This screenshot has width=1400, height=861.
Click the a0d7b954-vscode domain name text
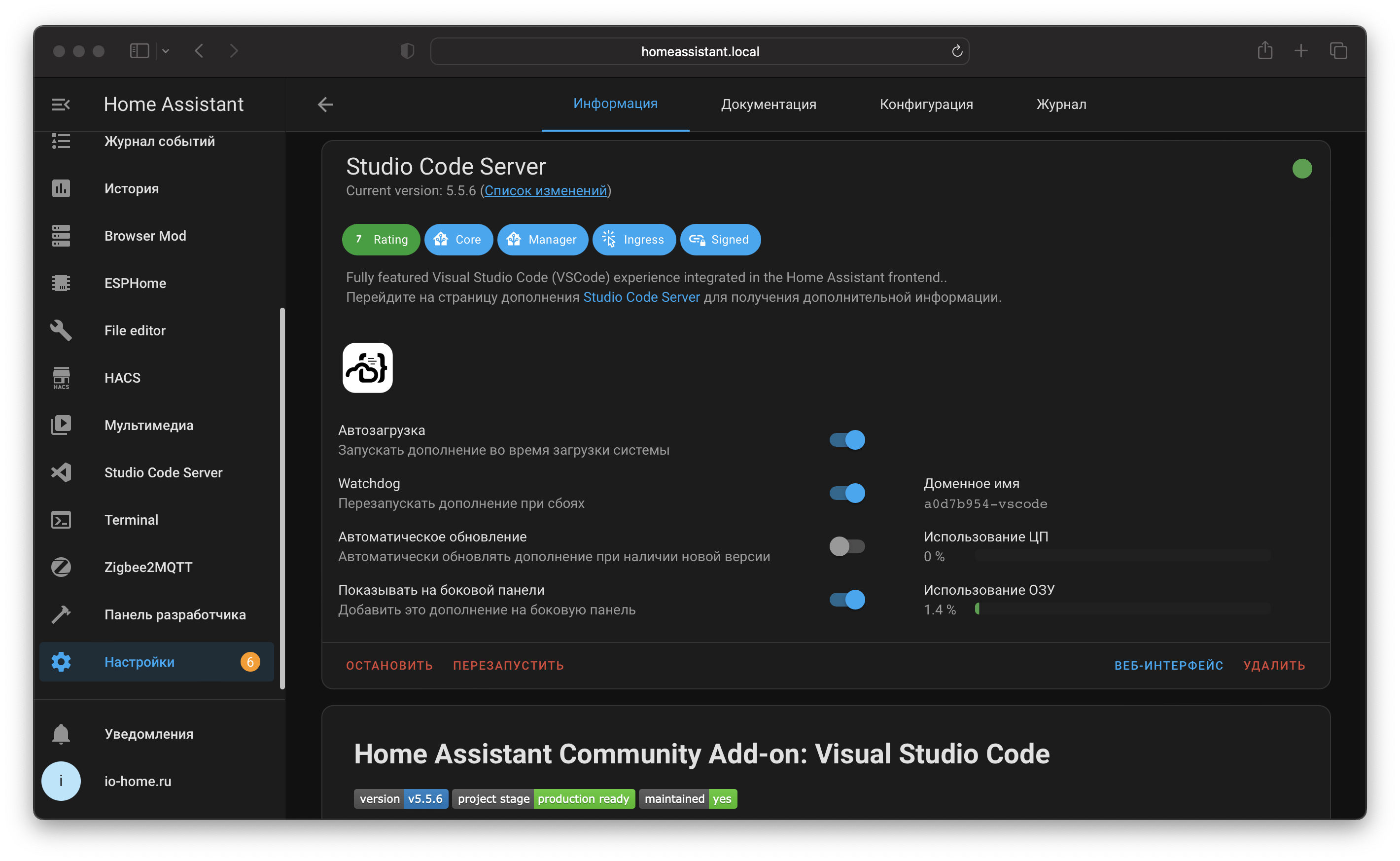pyautogui.click(x=985, y=503)
